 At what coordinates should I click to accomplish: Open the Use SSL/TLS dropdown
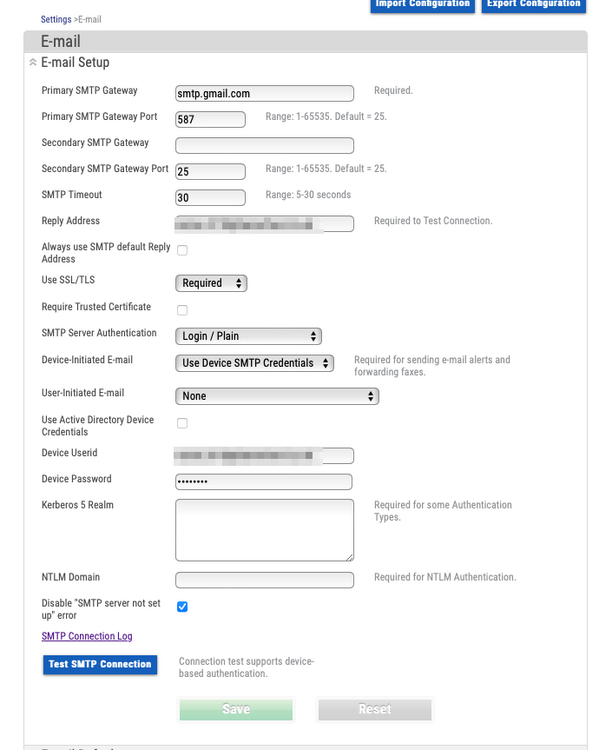(211, 283)
